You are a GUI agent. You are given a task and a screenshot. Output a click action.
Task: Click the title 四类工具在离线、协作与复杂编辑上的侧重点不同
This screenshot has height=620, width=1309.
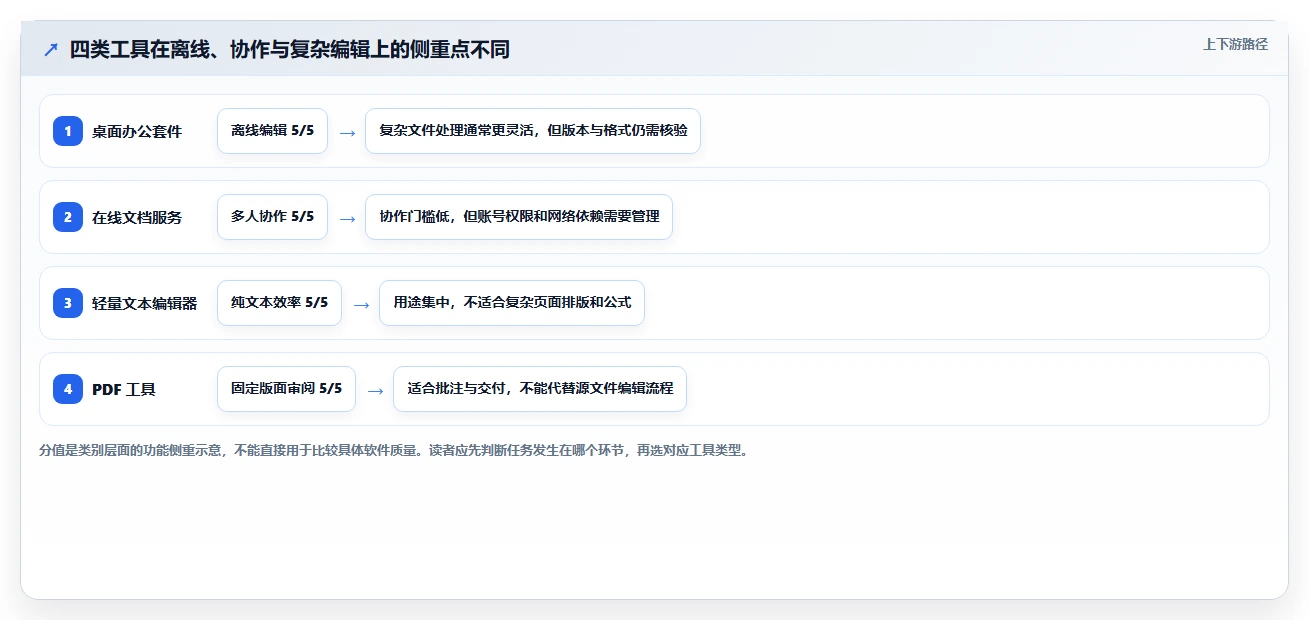pyautogui.click(x=289, y=49)
